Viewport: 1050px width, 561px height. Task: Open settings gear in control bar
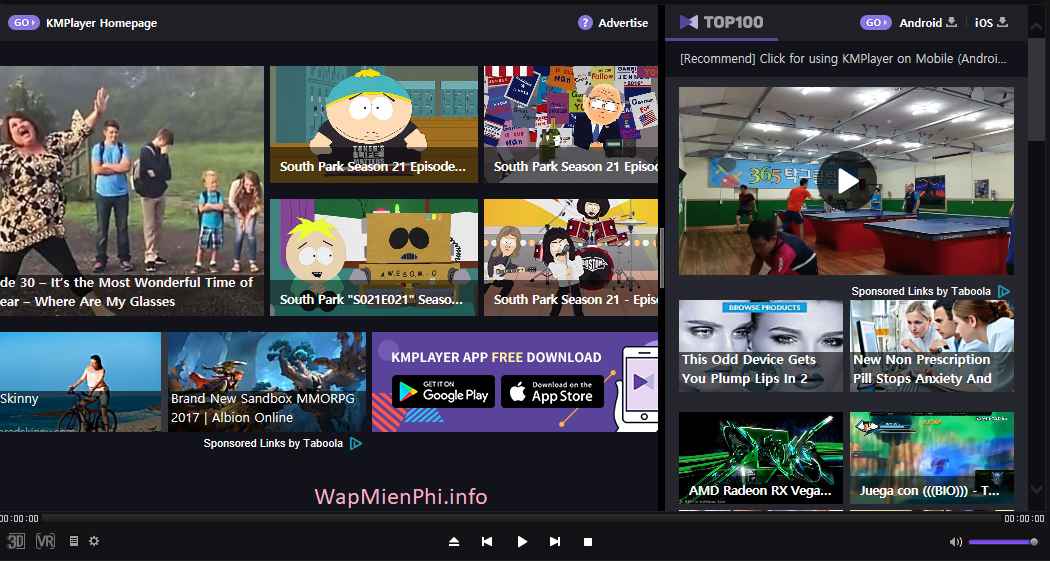click(x=94, y=541)
